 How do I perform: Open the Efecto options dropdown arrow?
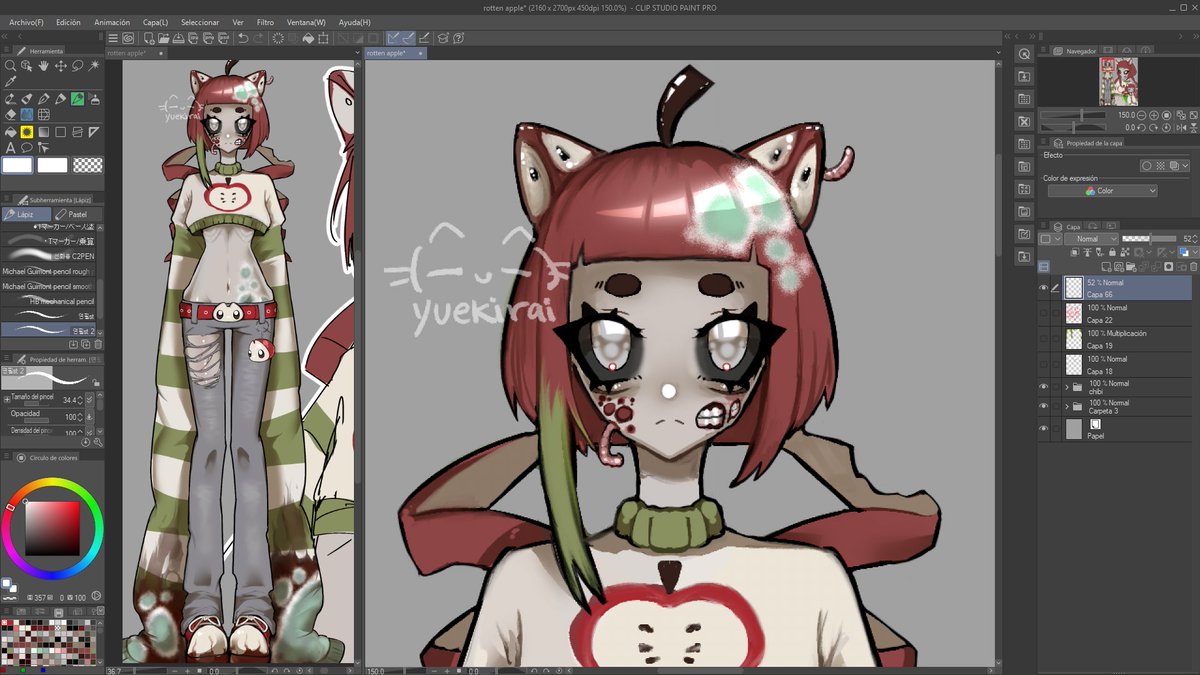[x=1186, y=166]
